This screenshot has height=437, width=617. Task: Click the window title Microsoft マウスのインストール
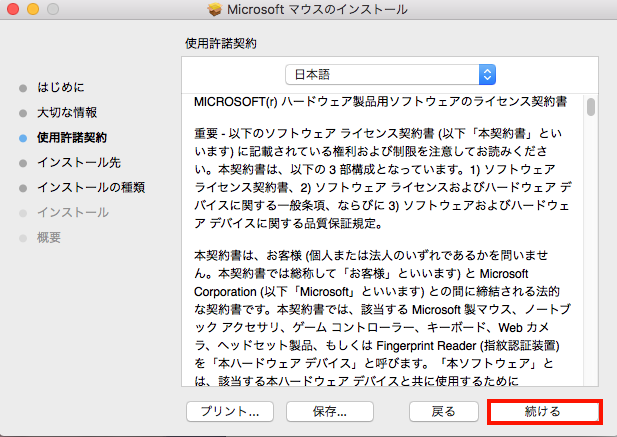tap(317, 9)
